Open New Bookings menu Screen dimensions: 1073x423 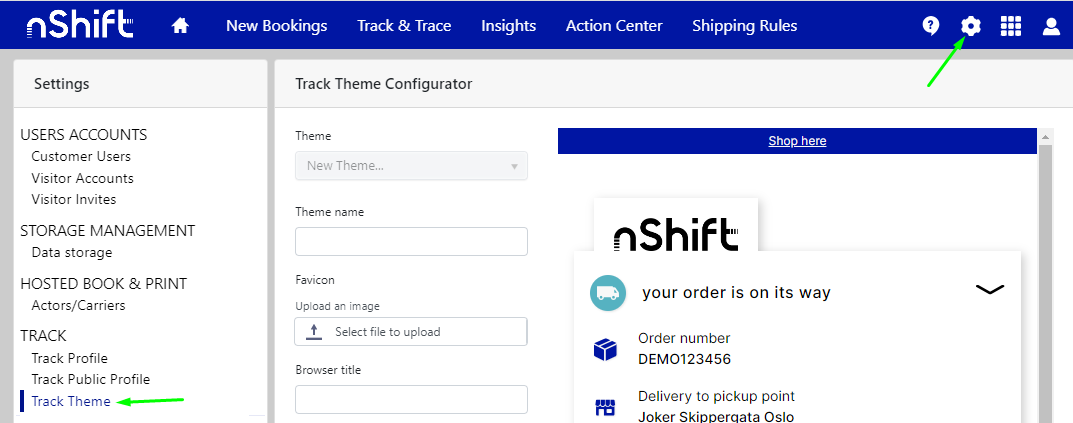(x=276, y=26)
